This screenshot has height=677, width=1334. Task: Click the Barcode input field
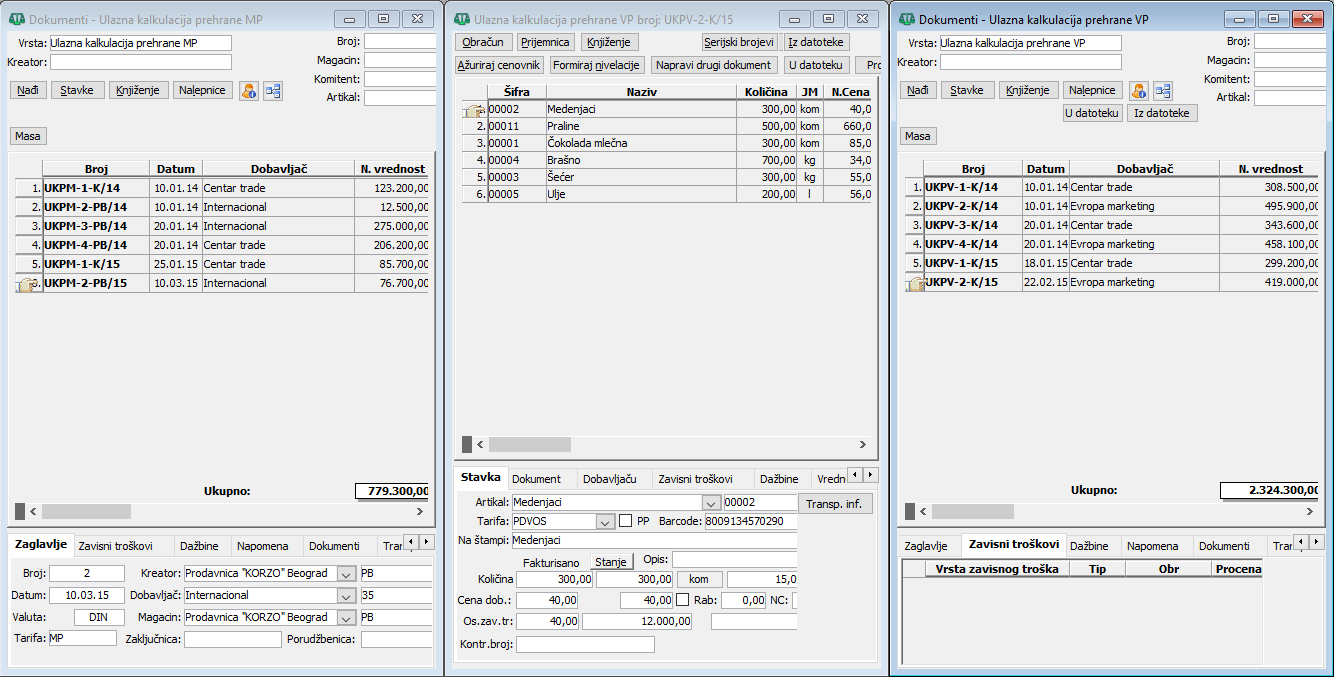pos(750,522)
